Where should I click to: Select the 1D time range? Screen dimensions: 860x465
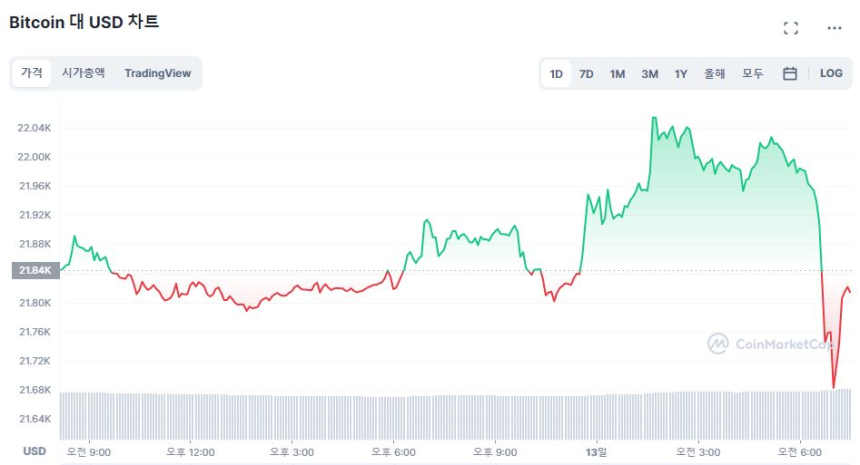tap(556, 73)
